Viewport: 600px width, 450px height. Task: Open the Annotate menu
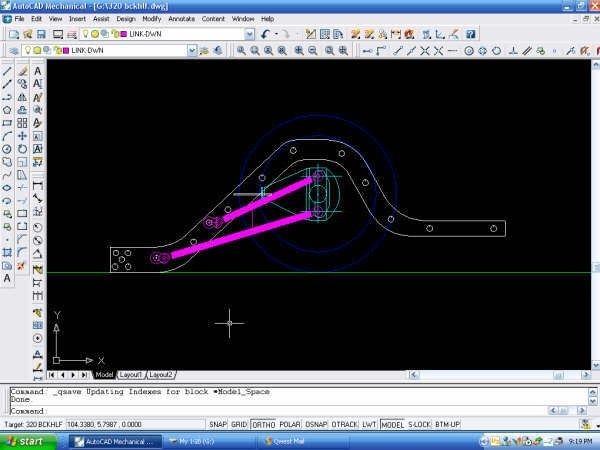pyautogui.click(x=181, y=19)
